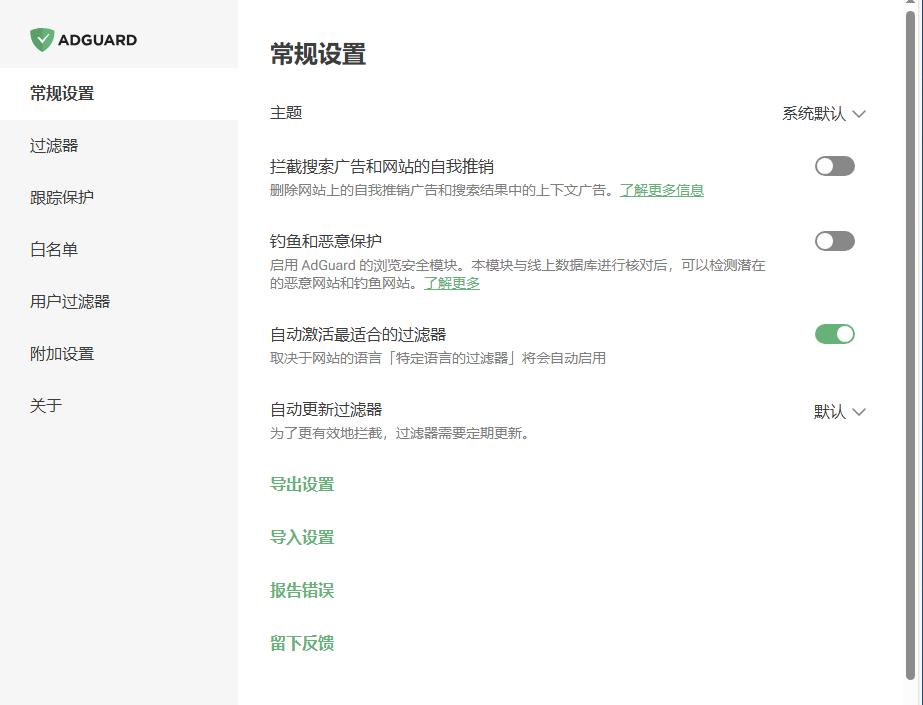The width and height of the screenshot is (923, 705).
Task: Enable 钓鱼和恶意保护
Action: pos(834,241)
